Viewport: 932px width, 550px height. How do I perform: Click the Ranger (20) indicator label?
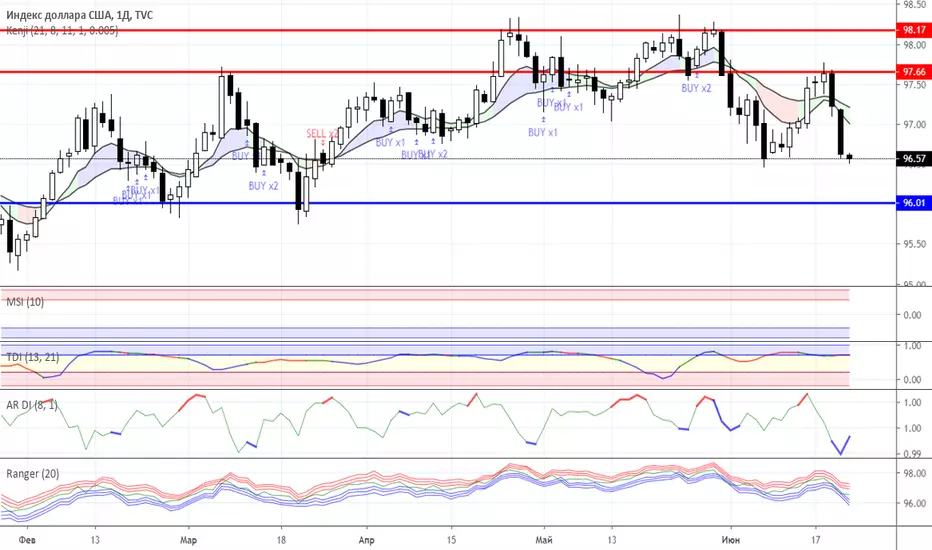33,474
